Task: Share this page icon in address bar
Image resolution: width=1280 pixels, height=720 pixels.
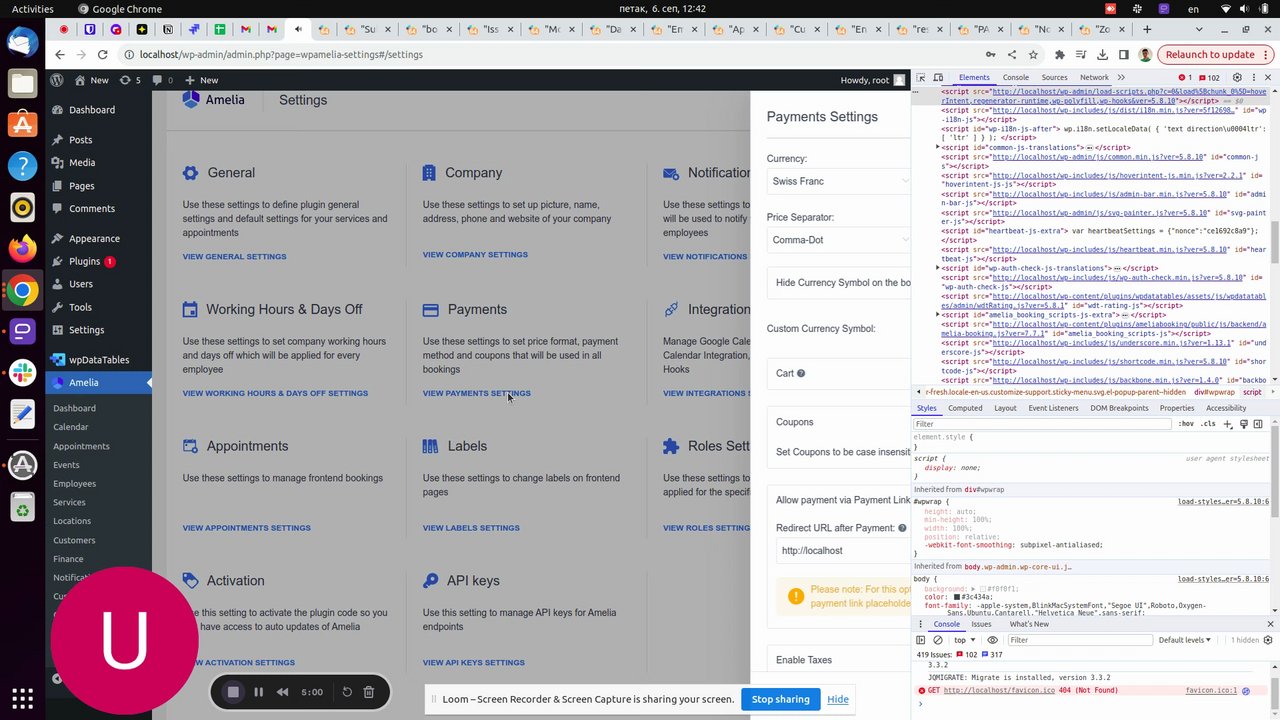Action: (1012, 54)
